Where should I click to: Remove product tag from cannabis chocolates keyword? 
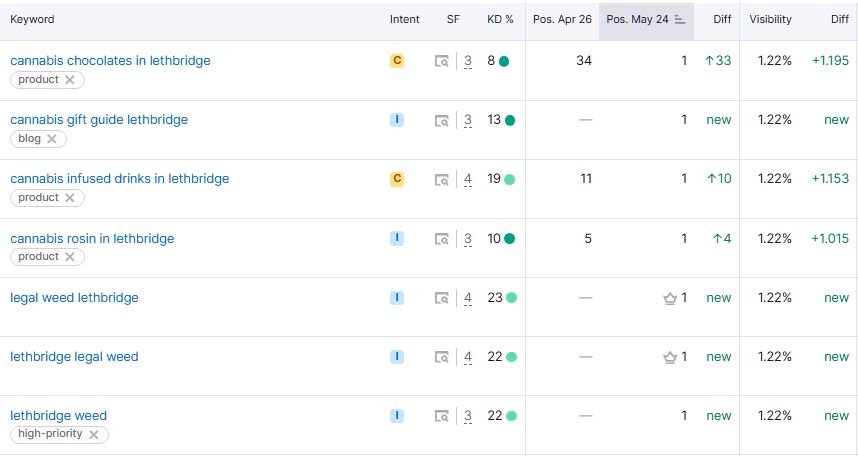click(70, 80)
